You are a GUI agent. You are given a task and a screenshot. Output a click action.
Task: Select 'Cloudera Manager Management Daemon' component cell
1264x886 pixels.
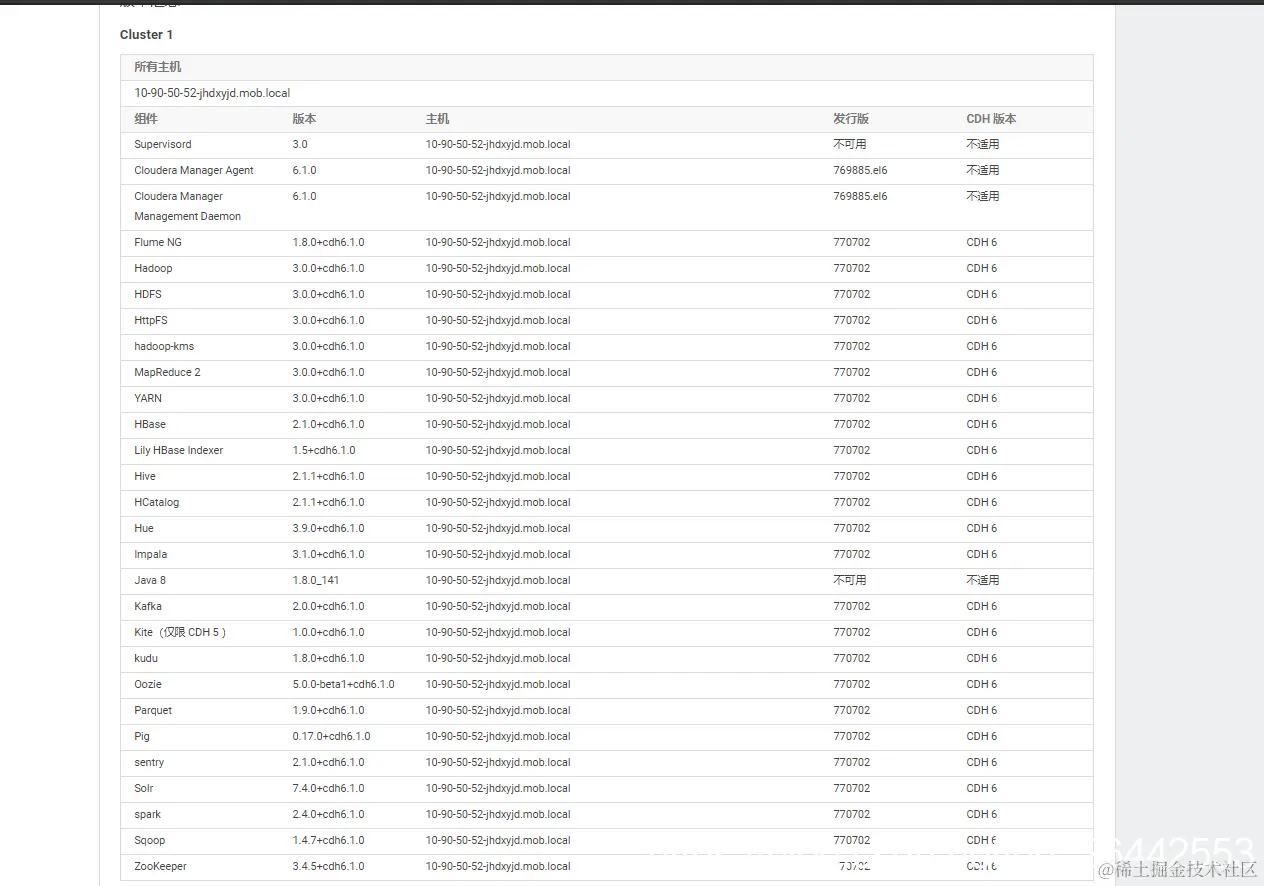[x=188, y=207]
